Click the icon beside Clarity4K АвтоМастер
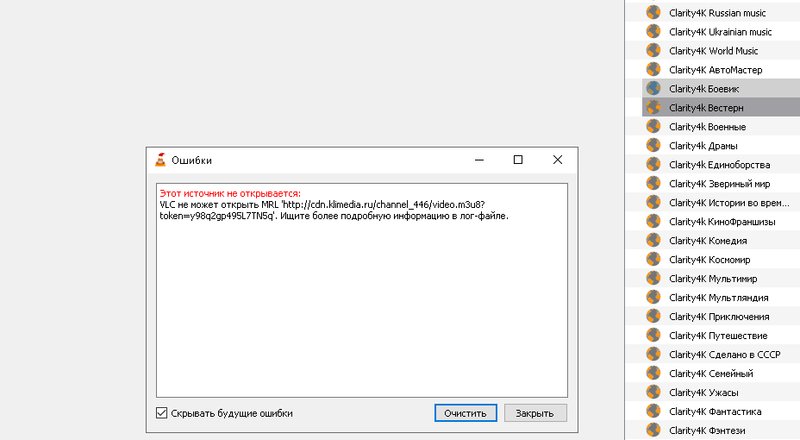This screenshot has height=440, width=800. click(654, 70)
